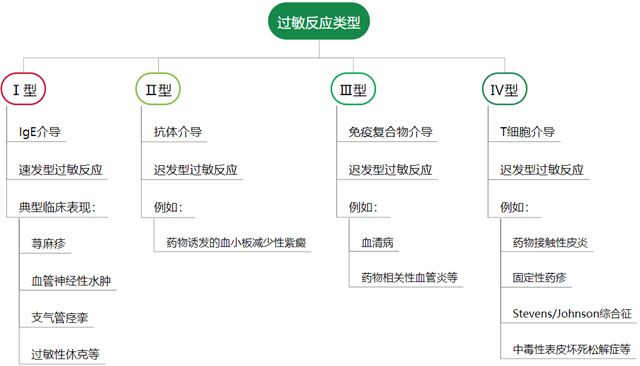Click 速发型过敏反应 under Ⅰ型

[x=60, y=170]
